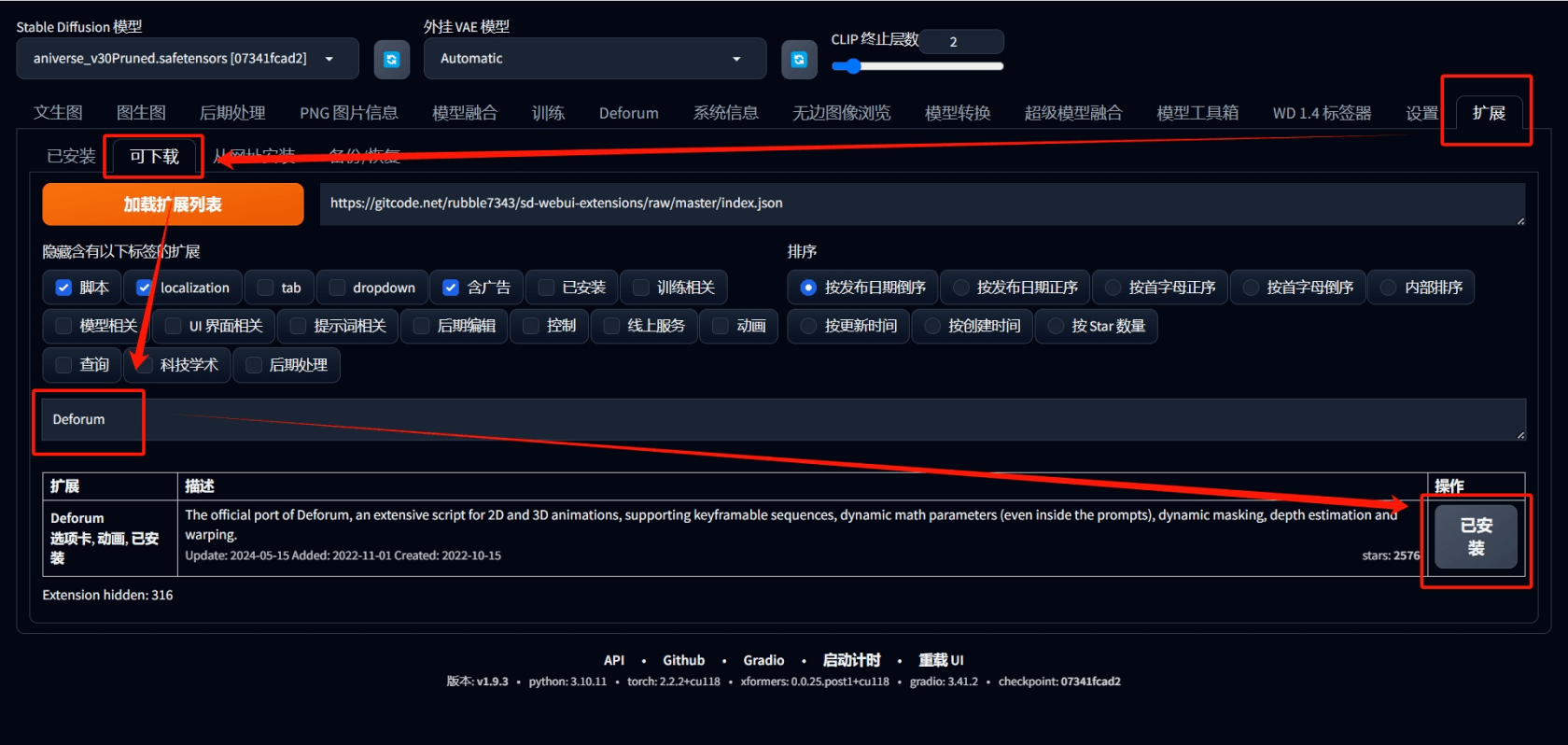
Task: Switch to the 已安装 sub-tab
Action: coord(71,156)
